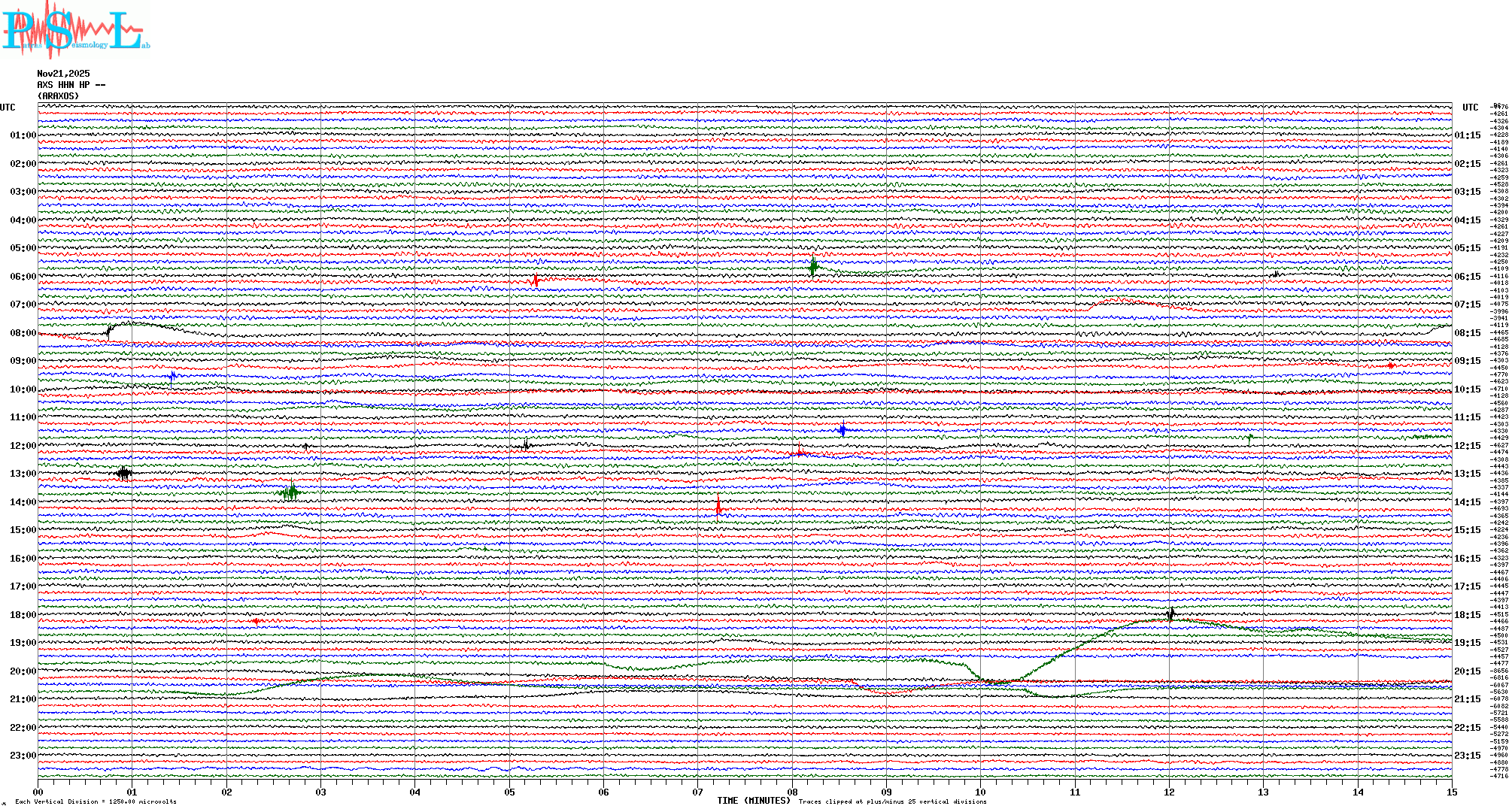Screen dimensions: 1512x812
Task: Select the 13:00 hour label on left axis
Action: point(23,474)
